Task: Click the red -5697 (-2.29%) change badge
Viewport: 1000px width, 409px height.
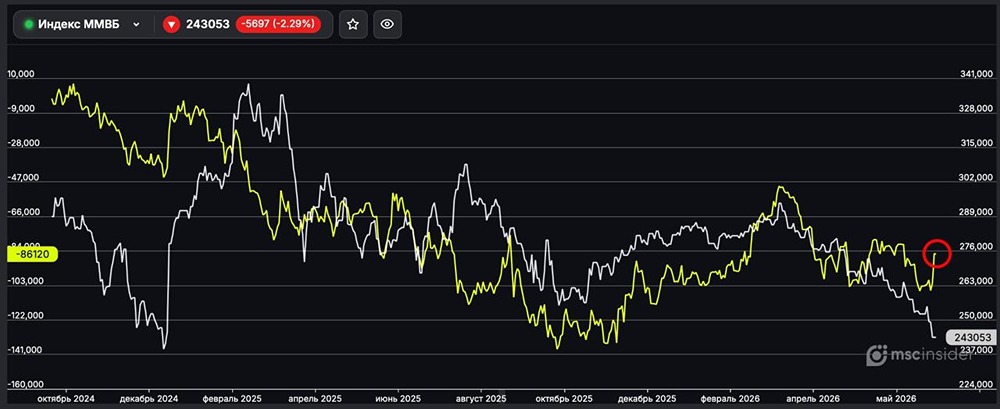Action: coord(277,25)
